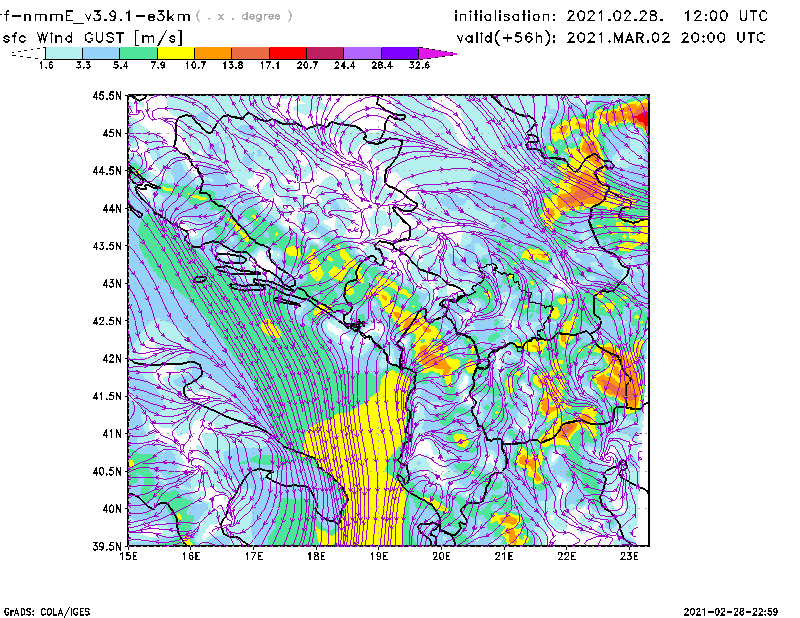Click the '43.5N' latitude label

[x=107, y=246]
